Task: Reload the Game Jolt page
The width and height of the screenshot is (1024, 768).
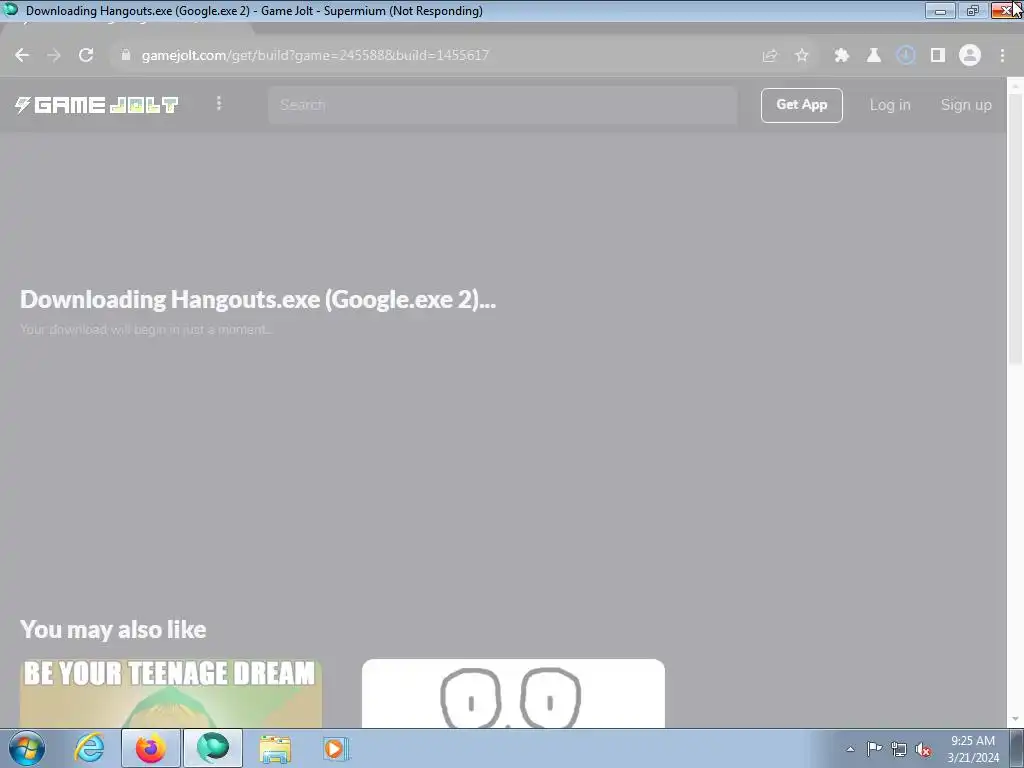Action: pos(86,56)
